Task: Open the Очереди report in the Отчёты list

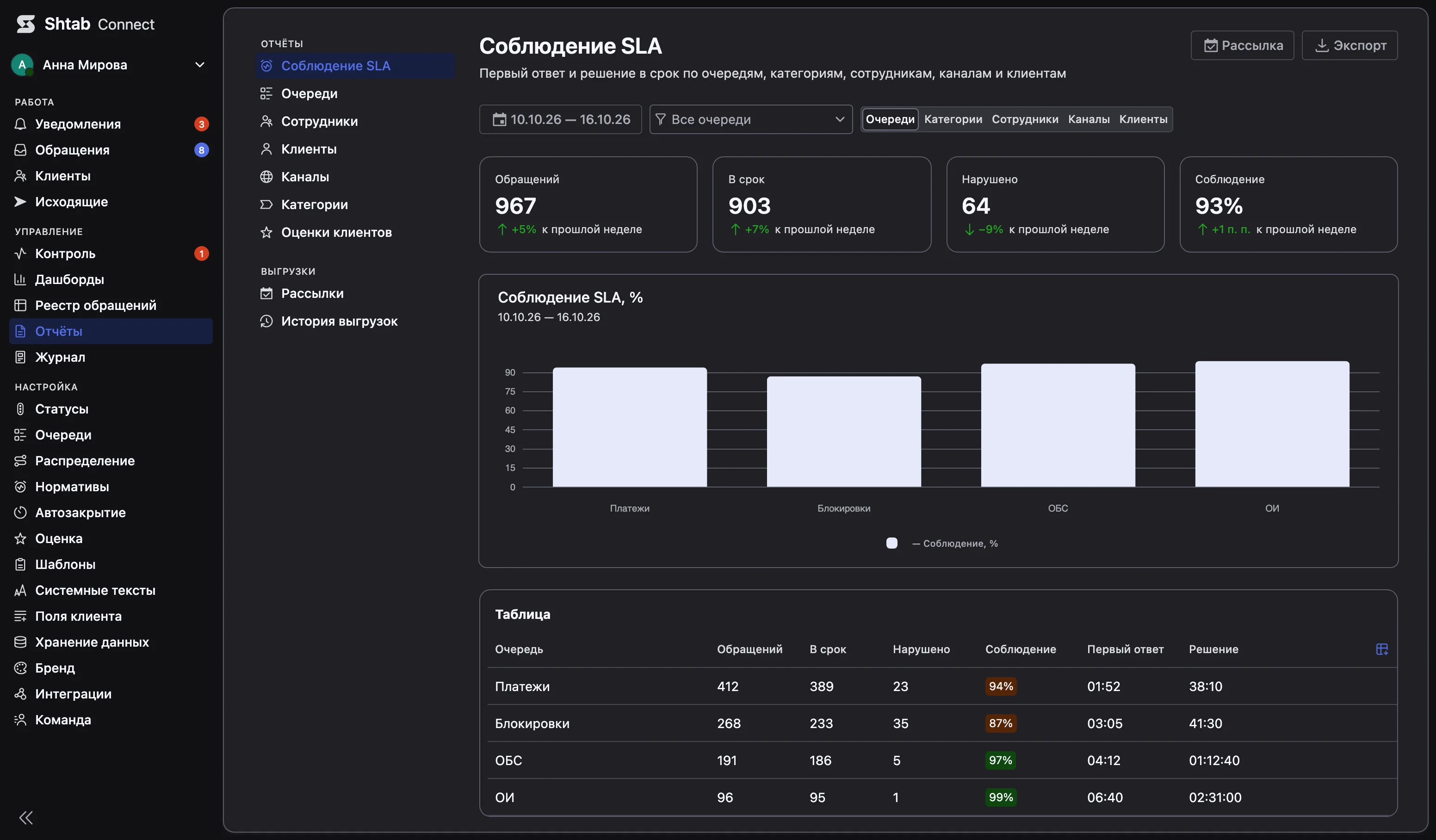Action: (x=354, y=93)
